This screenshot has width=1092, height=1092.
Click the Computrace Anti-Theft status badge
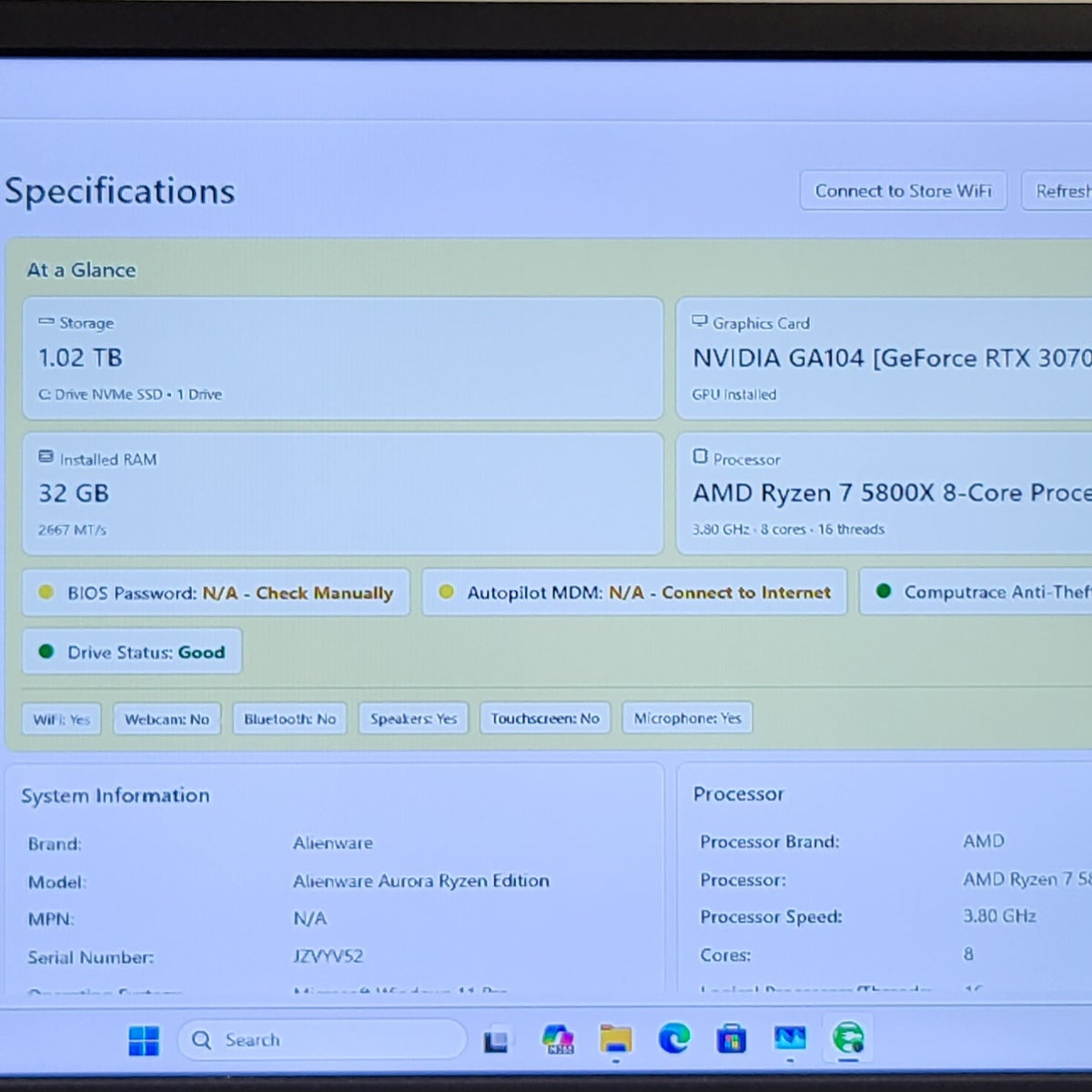tap(976, 592)
